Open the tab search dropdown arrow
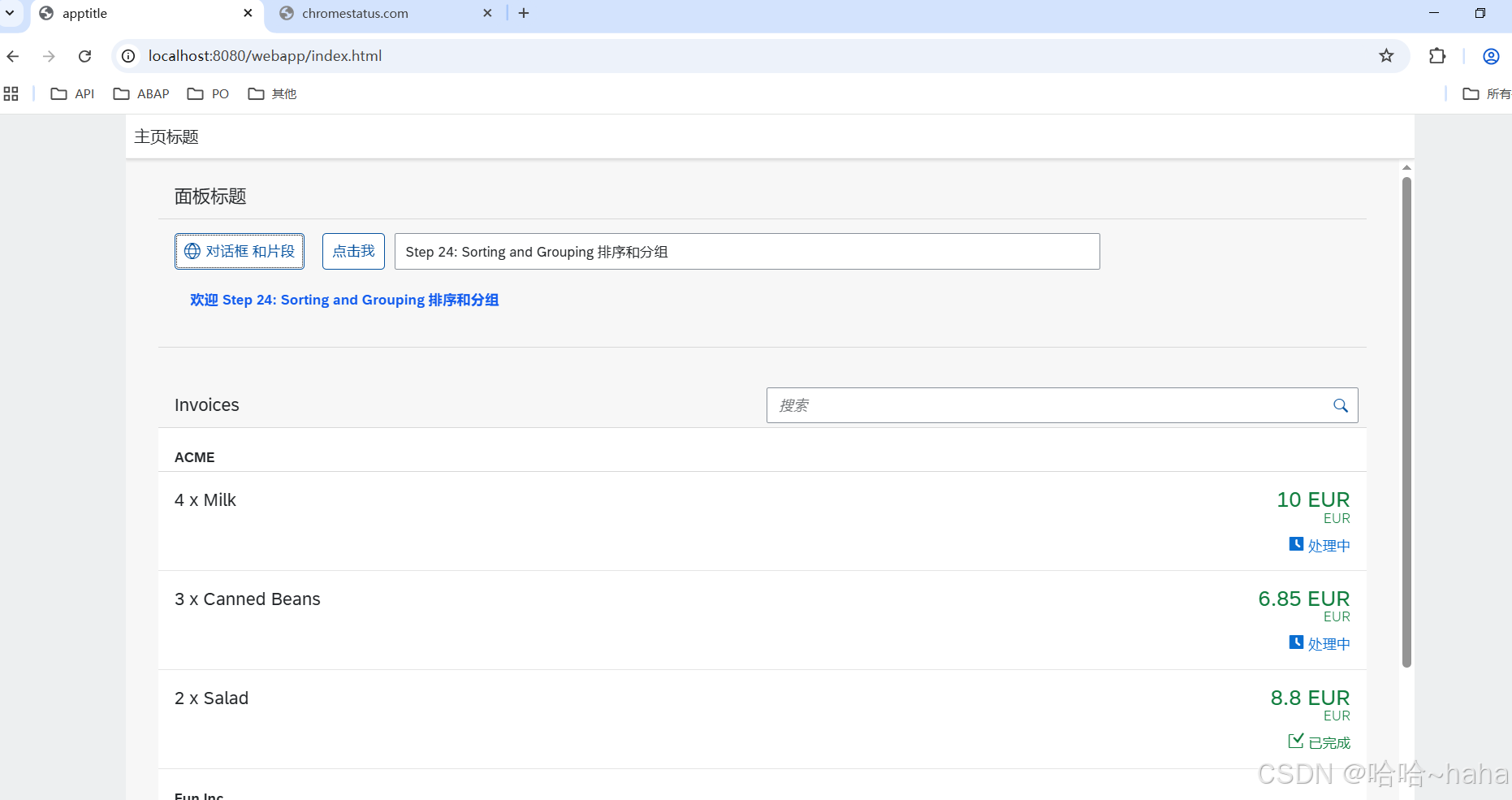The width and height of the screenshot is (1512, 800). coord(10,13)
